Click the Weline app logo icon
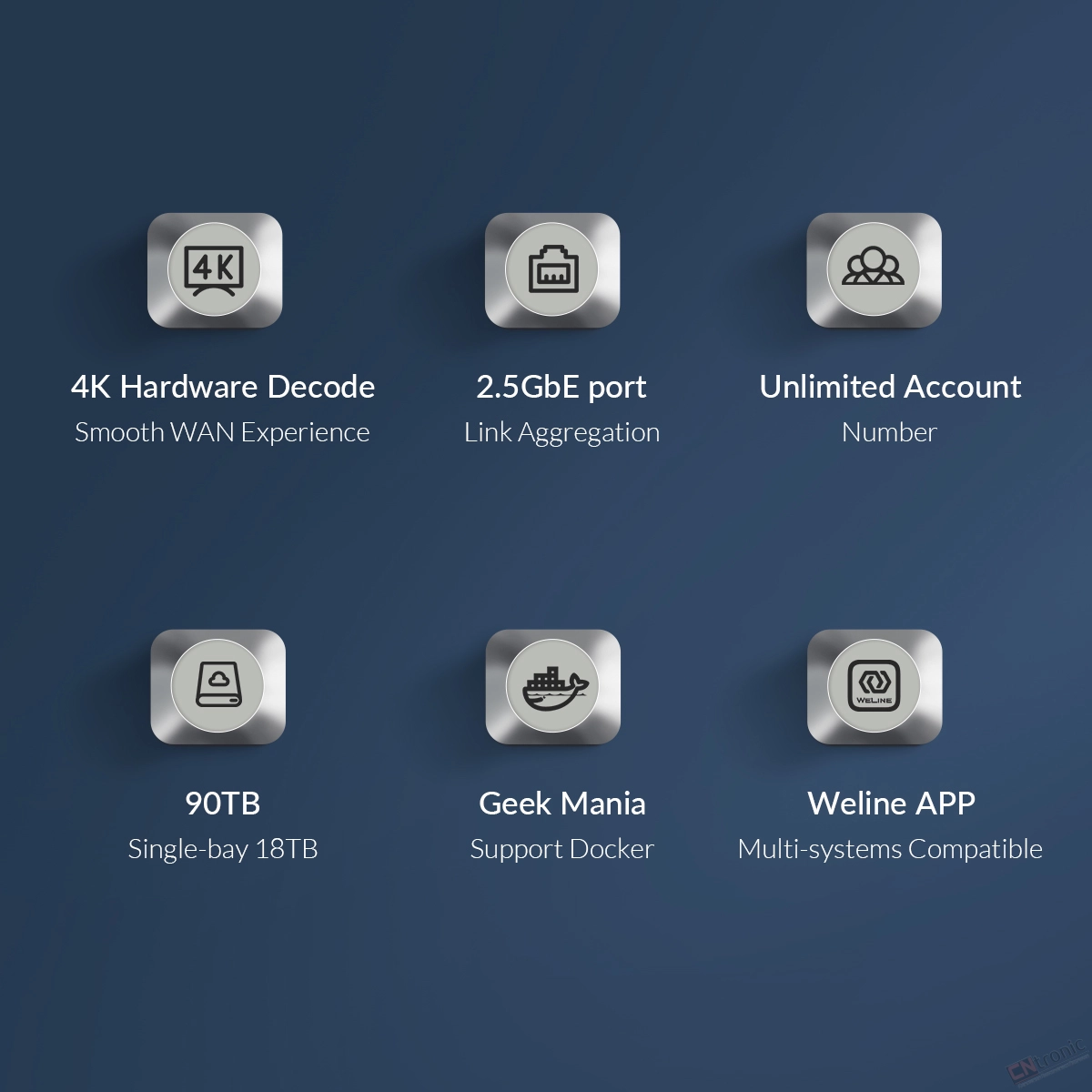This screenshot has width=1092, height=1092. (875, 686)
